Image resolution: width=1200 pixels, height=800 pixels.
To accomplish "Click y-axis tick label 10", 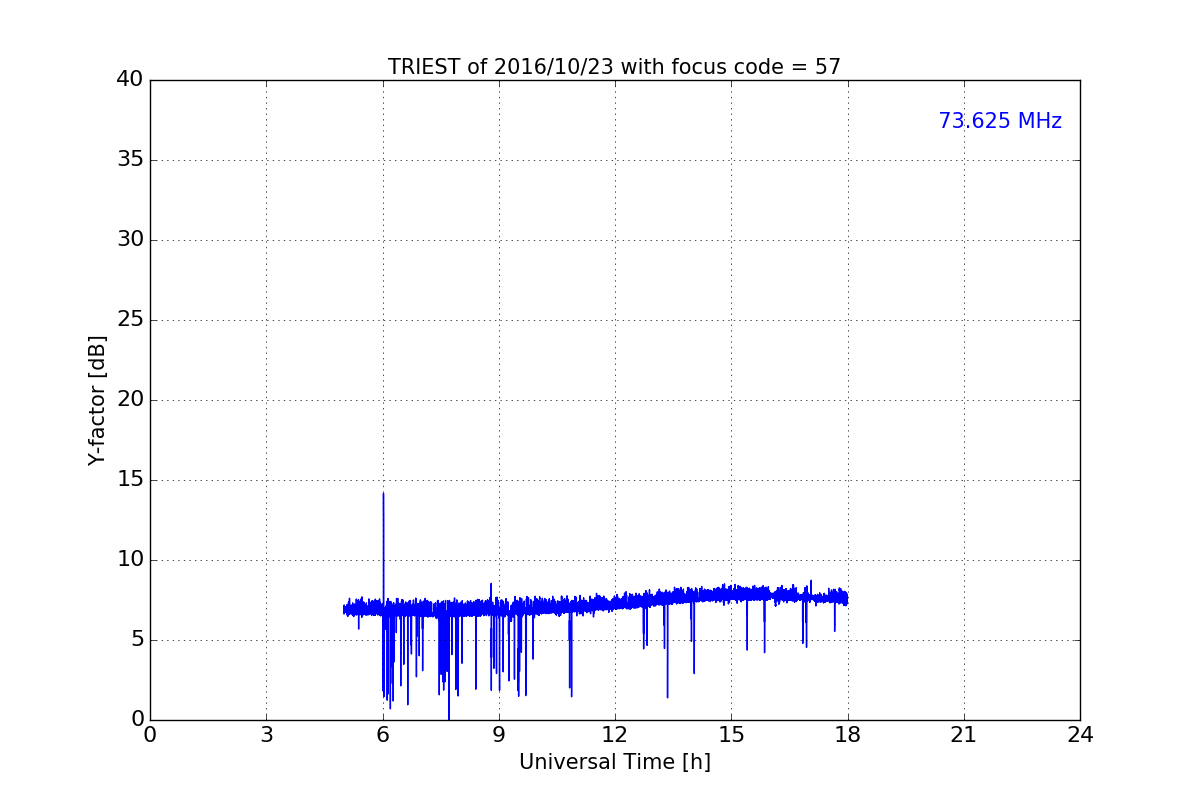I will 129,560.
